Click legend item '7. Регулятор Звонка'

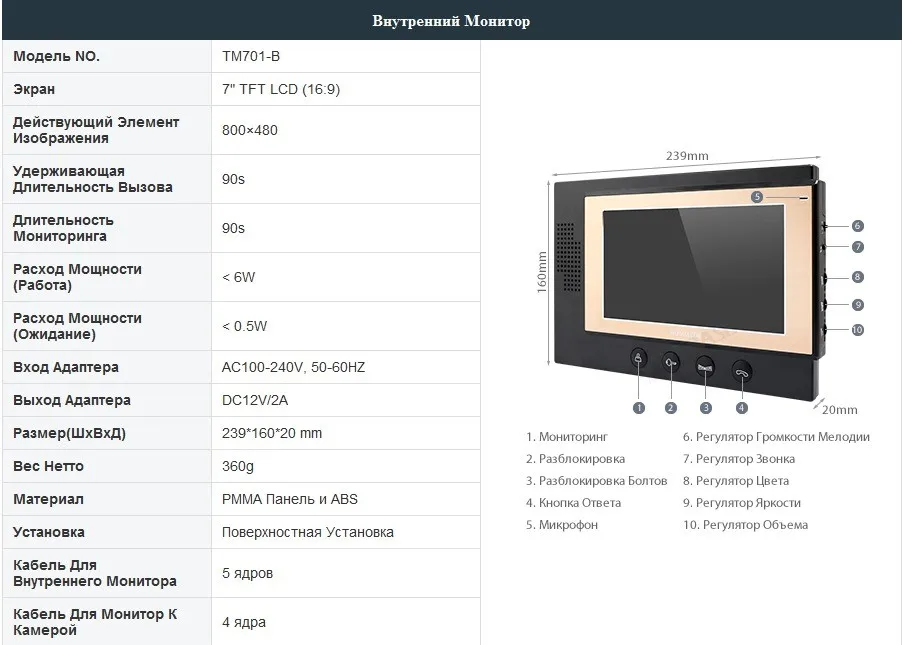(739, 459)
